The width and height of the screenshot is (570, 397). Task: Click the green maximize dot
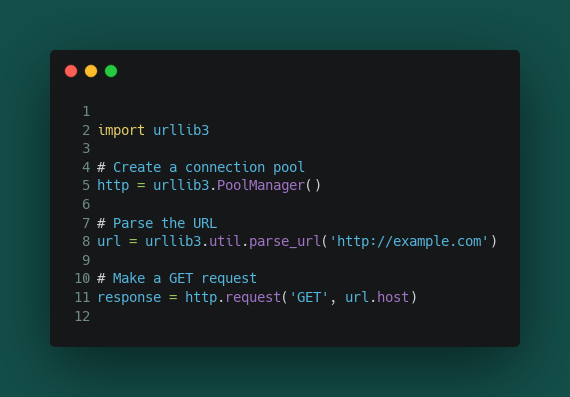coord(111,71)
